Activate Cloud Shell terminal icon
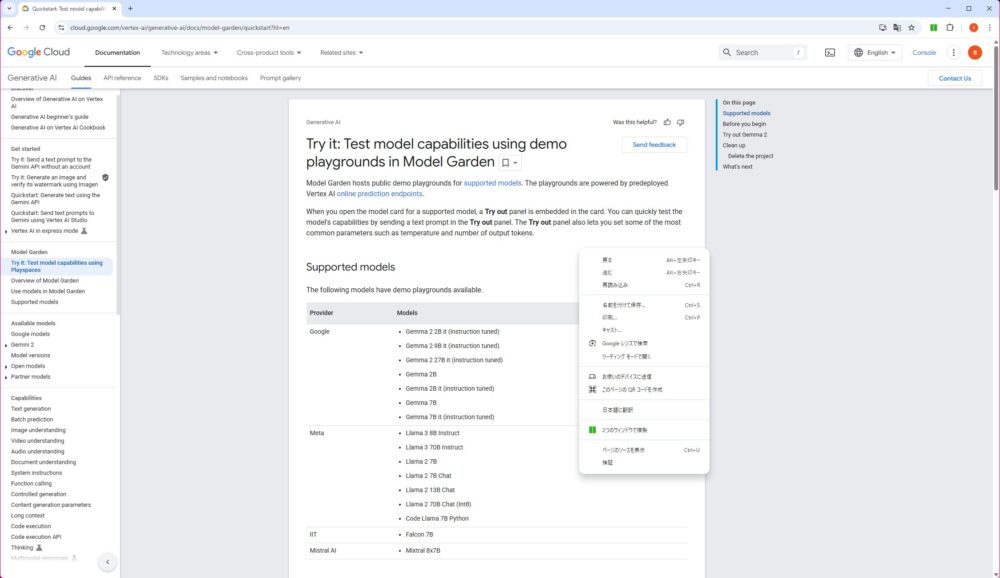 [830, 52]
